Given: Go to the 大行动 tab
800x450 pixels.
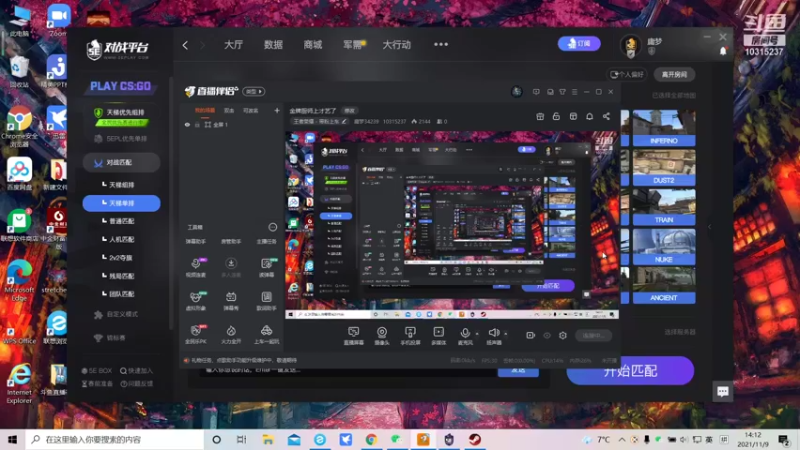Looking at the screenshot, I should [396, 45].
